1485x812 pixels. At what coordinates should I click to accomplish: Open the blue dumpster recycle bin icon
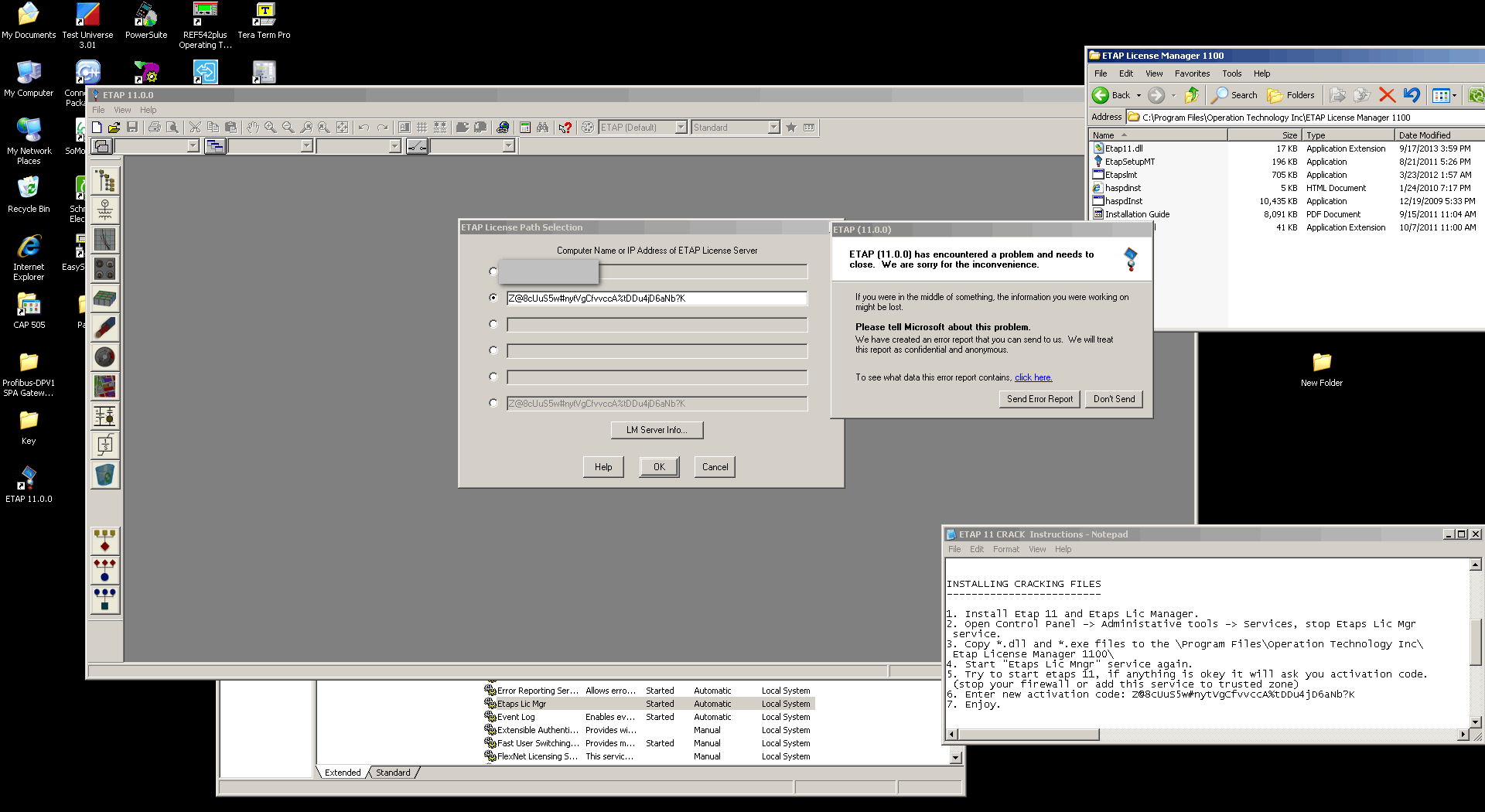(x=105, y=475)
